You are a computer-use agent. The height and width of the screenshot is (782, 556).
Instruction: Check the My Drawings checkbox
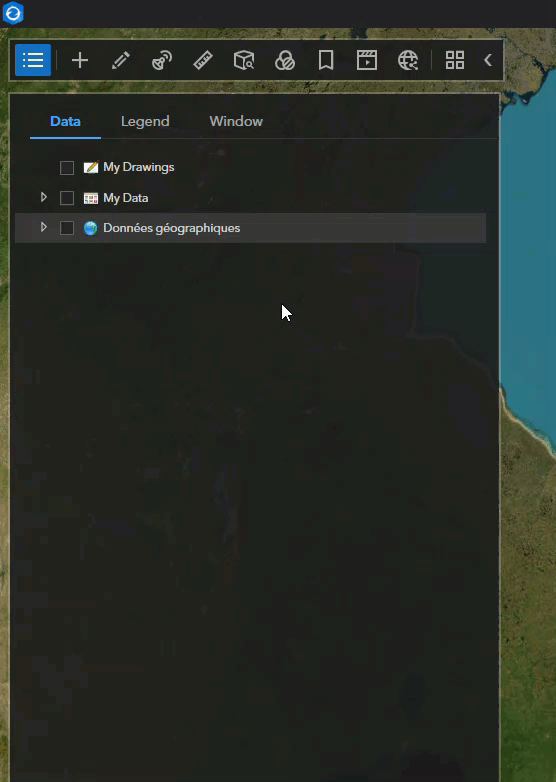coord(67,168)
